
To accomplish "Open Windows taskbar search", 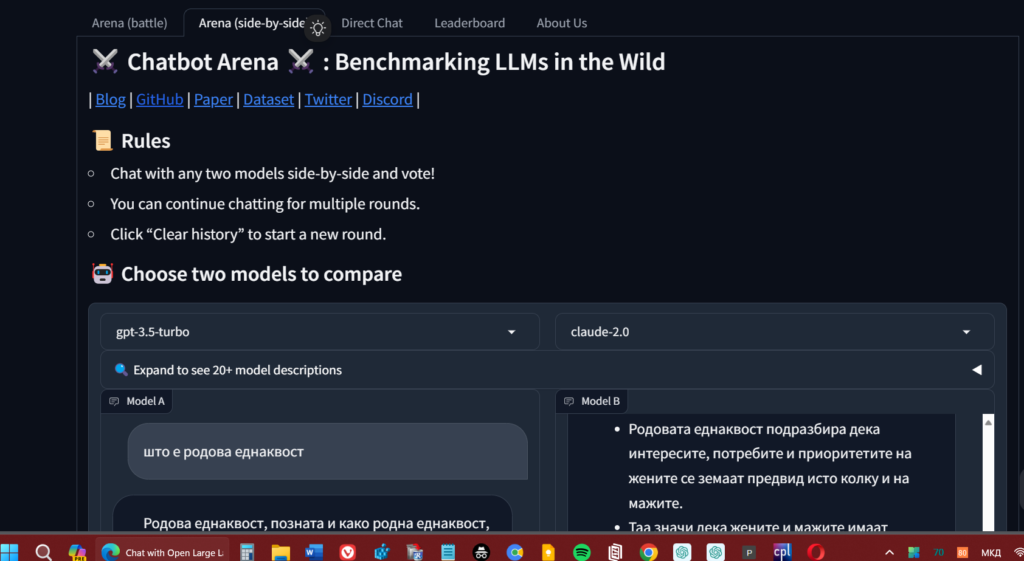I will coord(44,553).
